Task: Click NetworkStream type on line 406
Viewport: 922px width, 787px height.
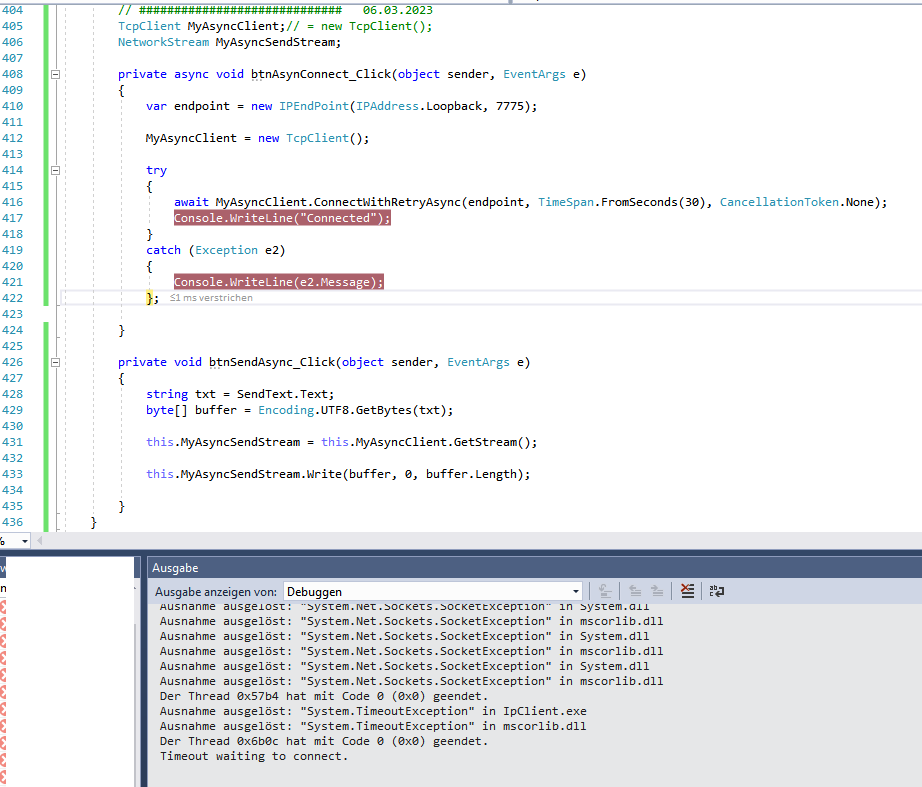Action: tap(163, 42)
